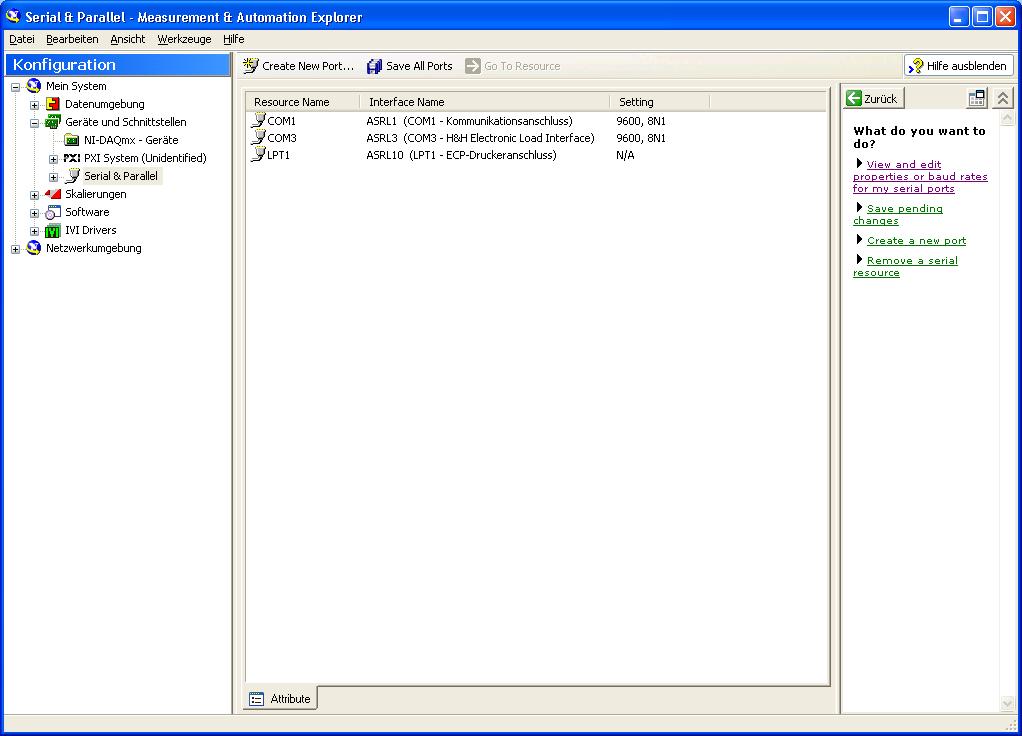Screen dimensions: 1022x736
Task: Open the 'Save pending changes' link
Action: 898,214
